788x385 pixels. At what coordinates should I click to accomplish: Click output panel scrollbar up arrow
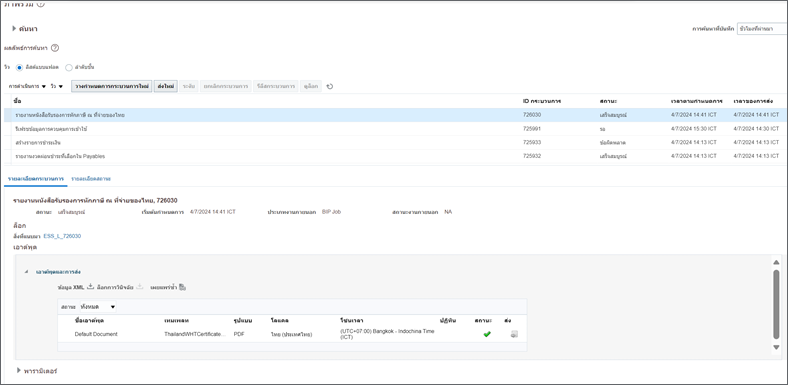tap(776, 262)
